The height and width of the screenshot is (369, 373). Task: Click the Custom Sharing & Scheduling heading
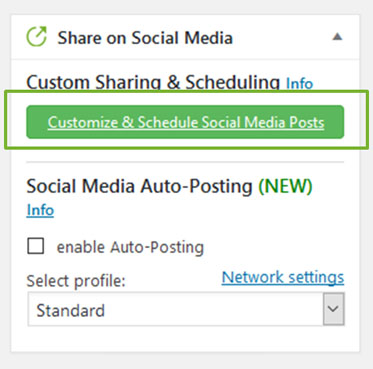(153, 82)
